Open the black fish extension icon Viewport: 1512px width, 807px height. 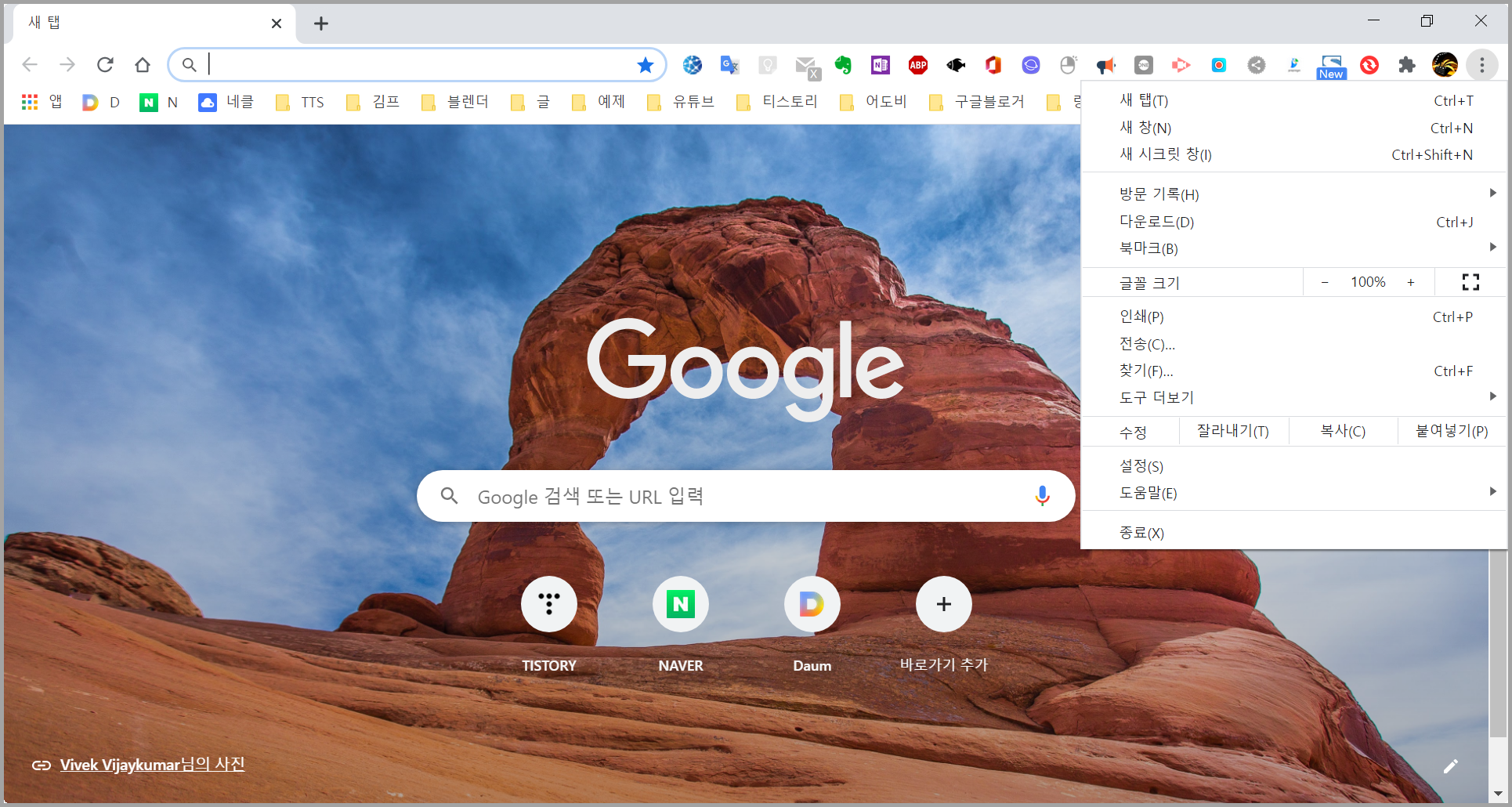coord(956,65)
